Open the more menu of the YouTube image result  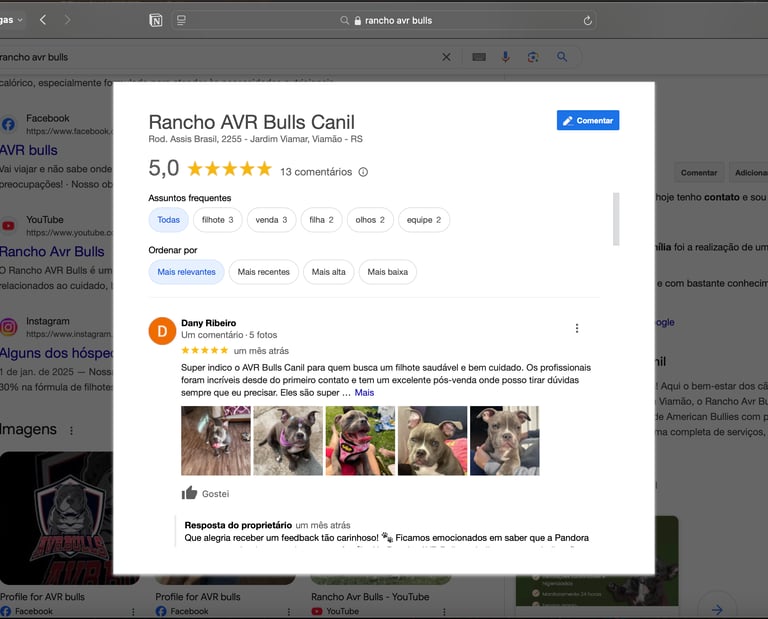[444, 612]
